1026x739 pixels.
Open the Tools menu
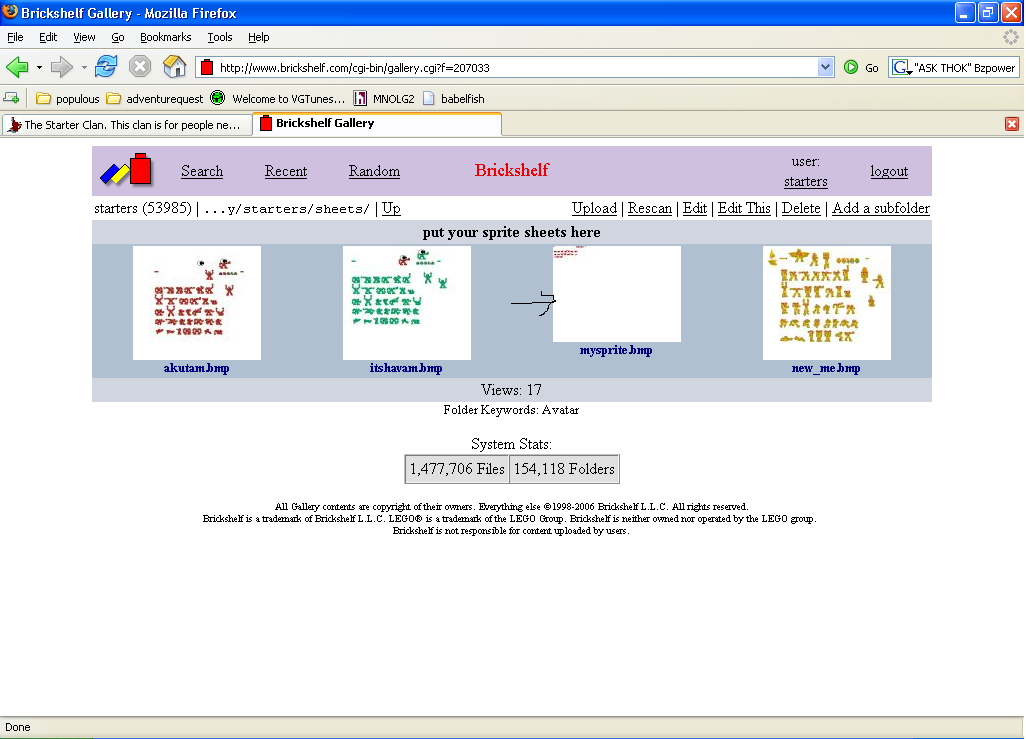[220, 37]
